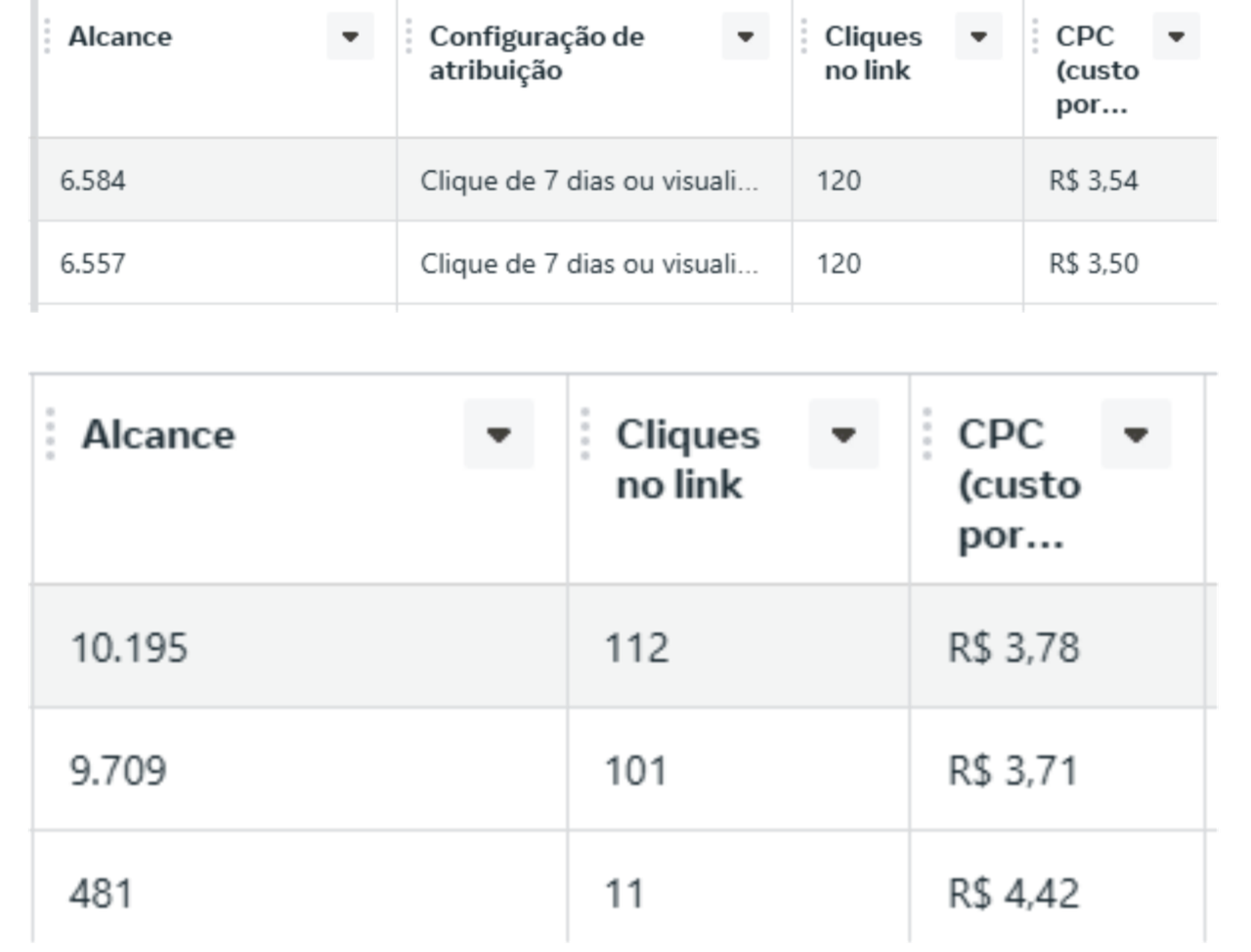Grab the lower Cliques no link drag handle
This screenshot has width=1251, height=952.
click(584, 434)
